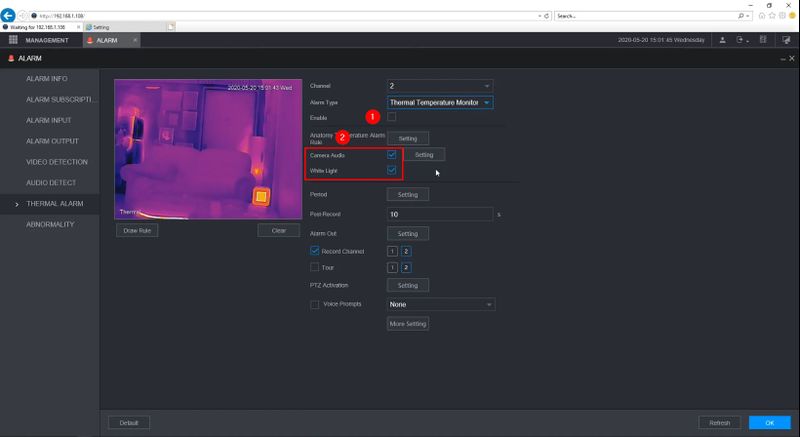Image resolution: width=800 pixels, height=437 pixels.
Task: Select ALARM SUBSCRIPTI... in sidebar
Action: pyautogui.click(x=60, y=99)
